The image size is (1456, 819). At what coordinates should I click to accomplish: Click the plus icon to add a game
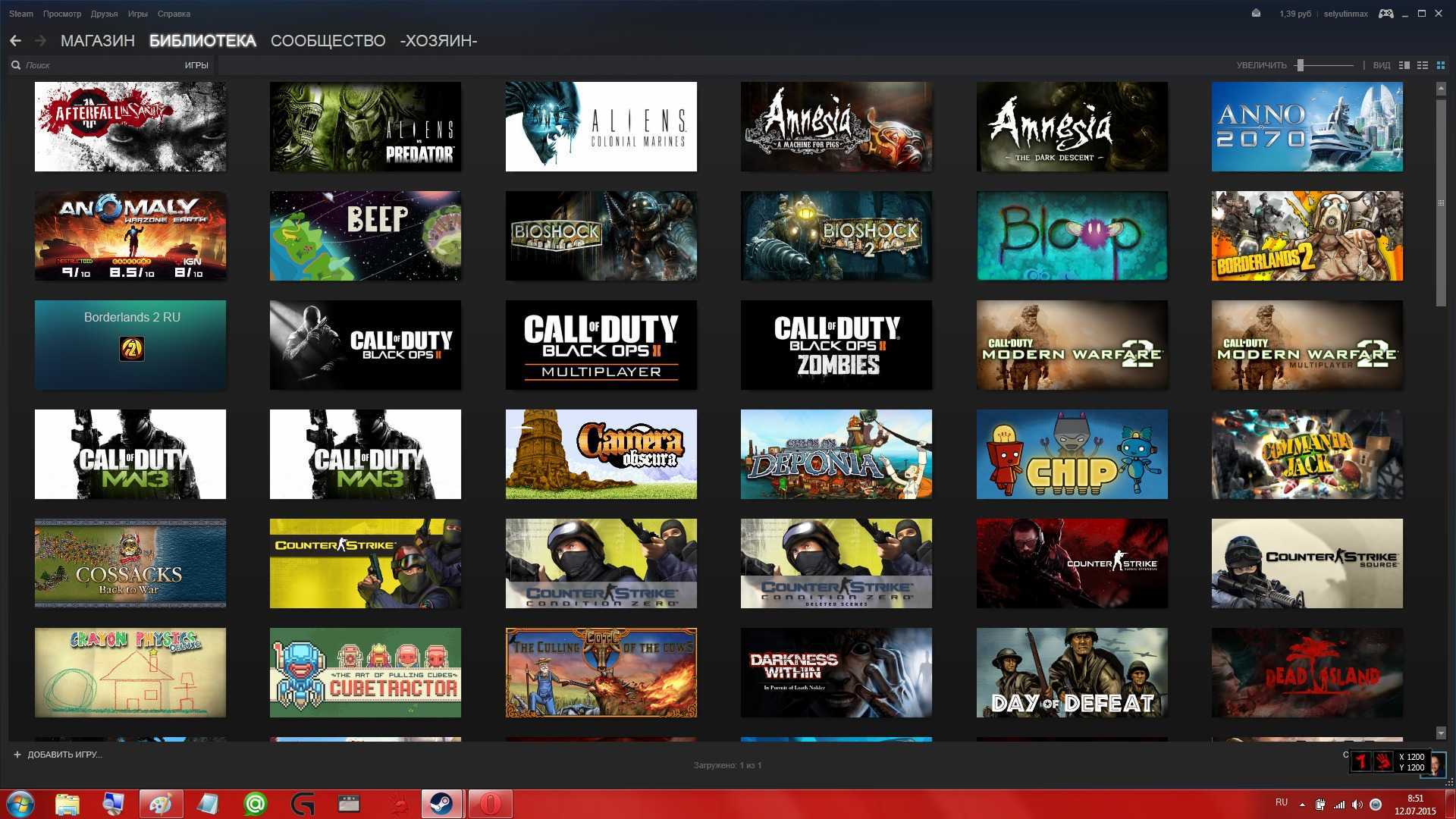(17, 755)
